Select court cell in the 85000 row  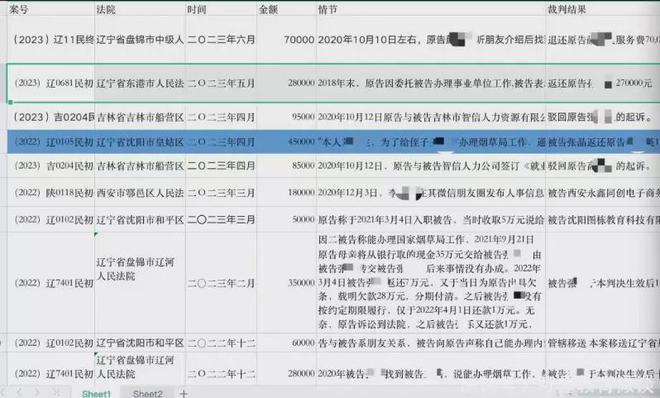(140, 166)
